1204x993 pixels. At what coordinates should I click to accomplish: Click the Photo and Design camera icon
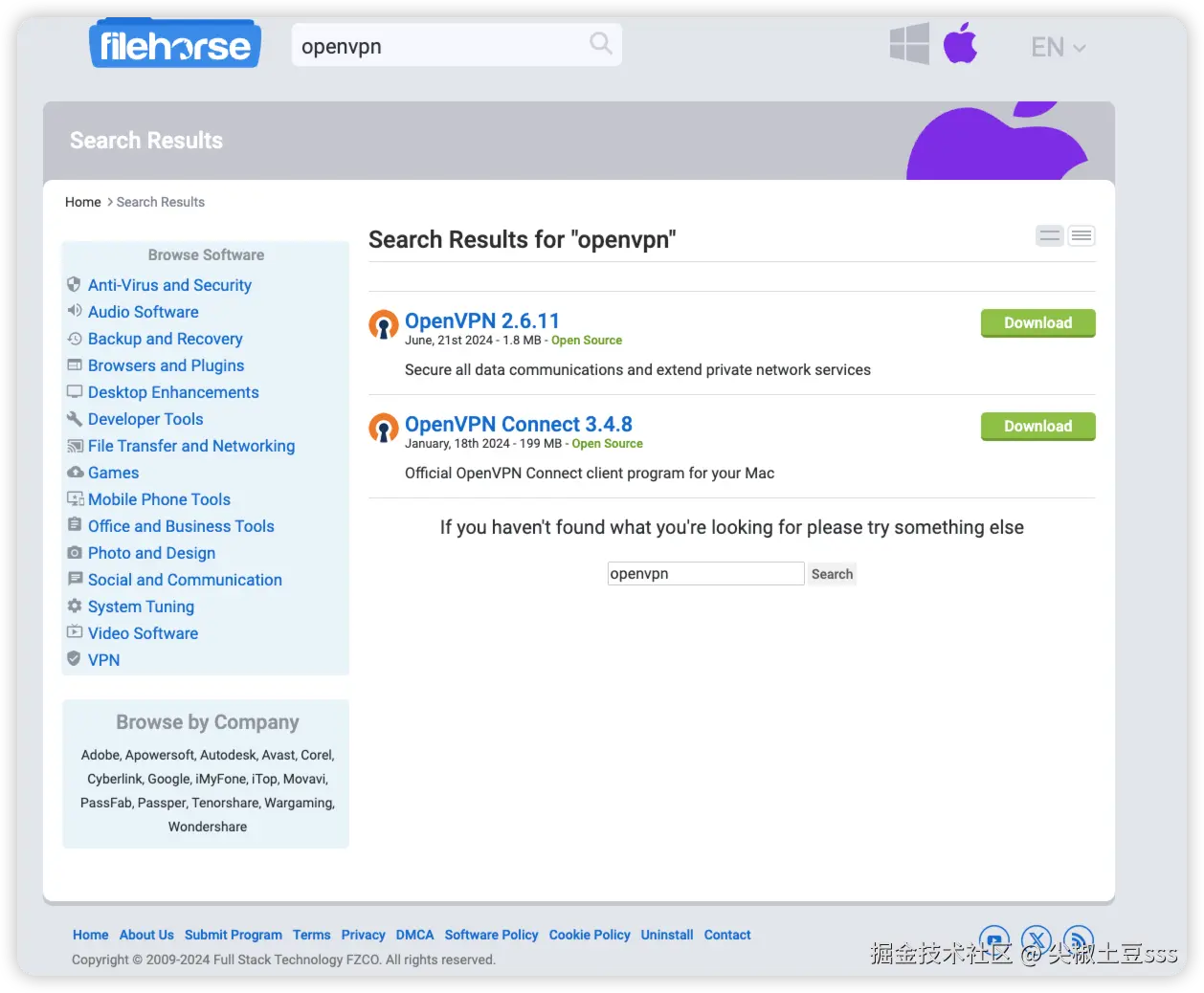[x=75, y=552]
